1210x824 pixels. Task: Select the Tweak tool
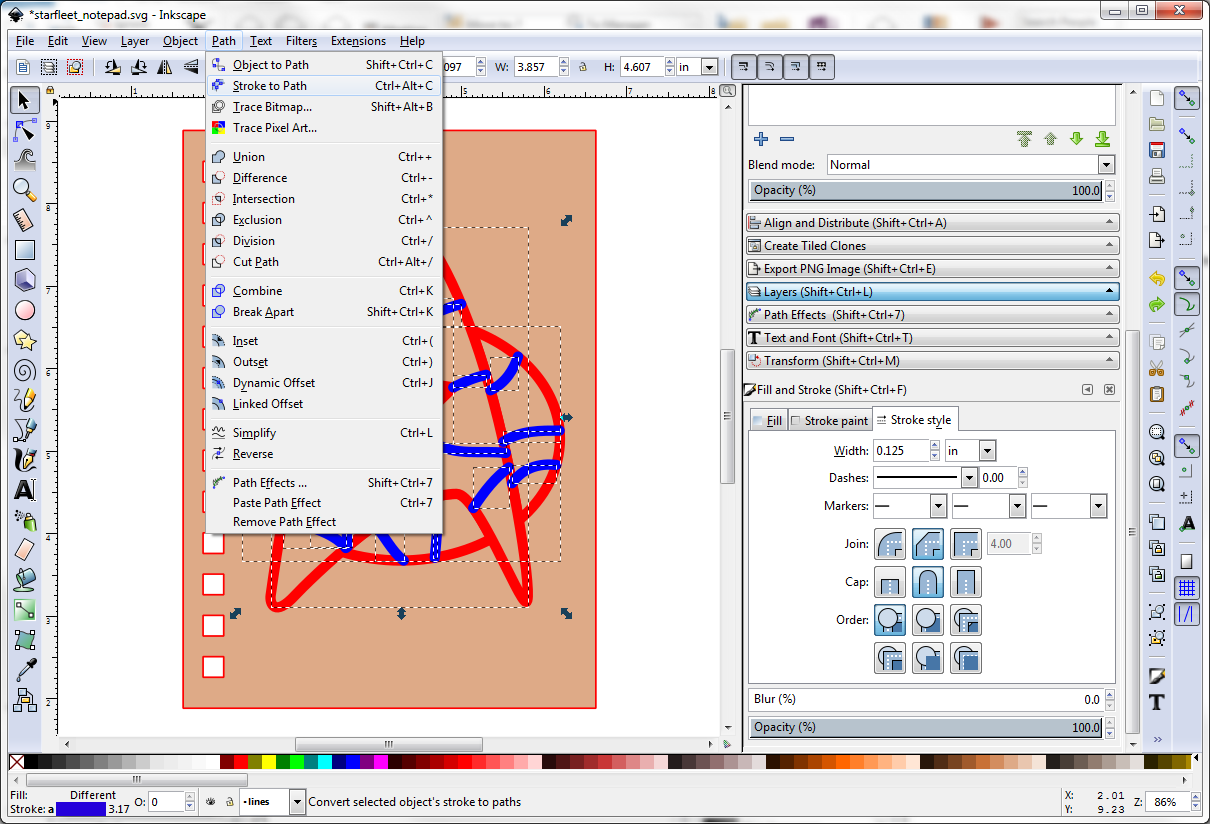click(25, 158)
